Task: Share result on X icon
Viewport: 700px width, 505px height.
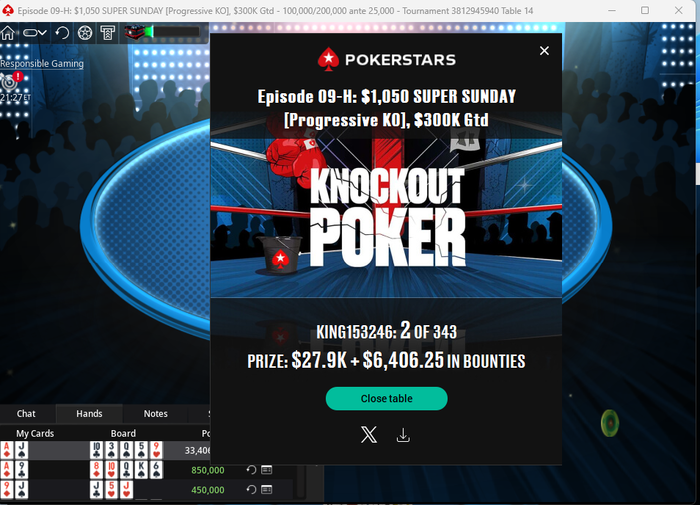Action: (x=369, y=434)
